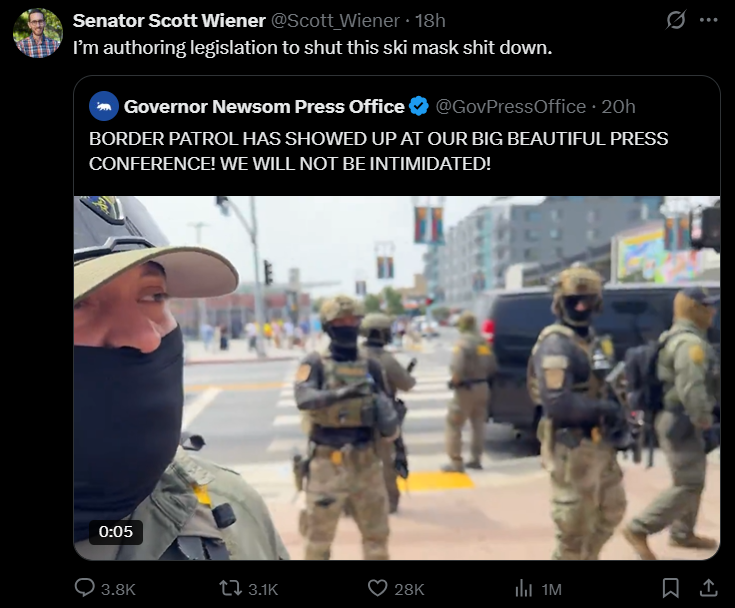
Task: Open Governor Newsom Press Office avatar
Action: click(104, 106)
